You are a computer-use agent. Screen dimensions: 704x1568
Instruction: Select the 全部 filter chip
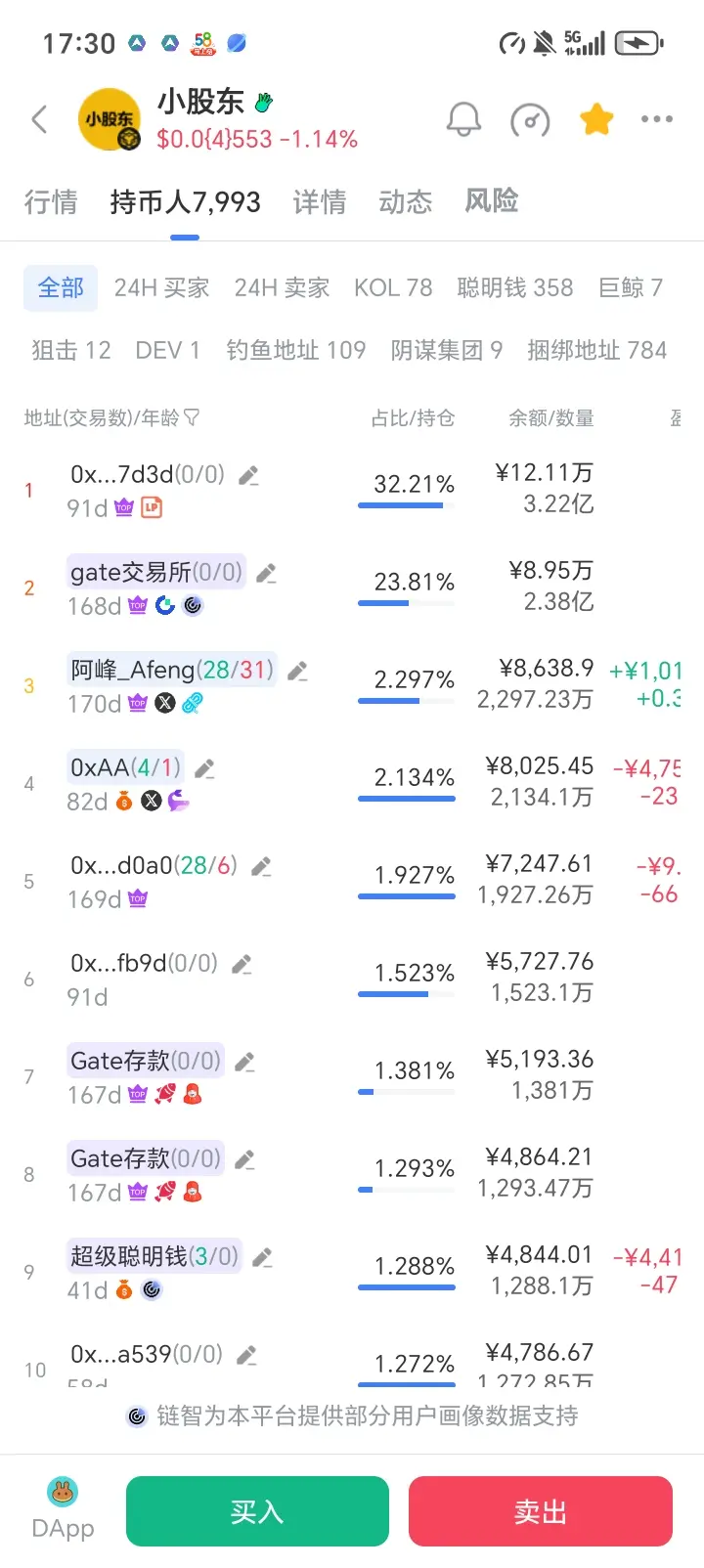pyautogui.click(x=61, y=287)
